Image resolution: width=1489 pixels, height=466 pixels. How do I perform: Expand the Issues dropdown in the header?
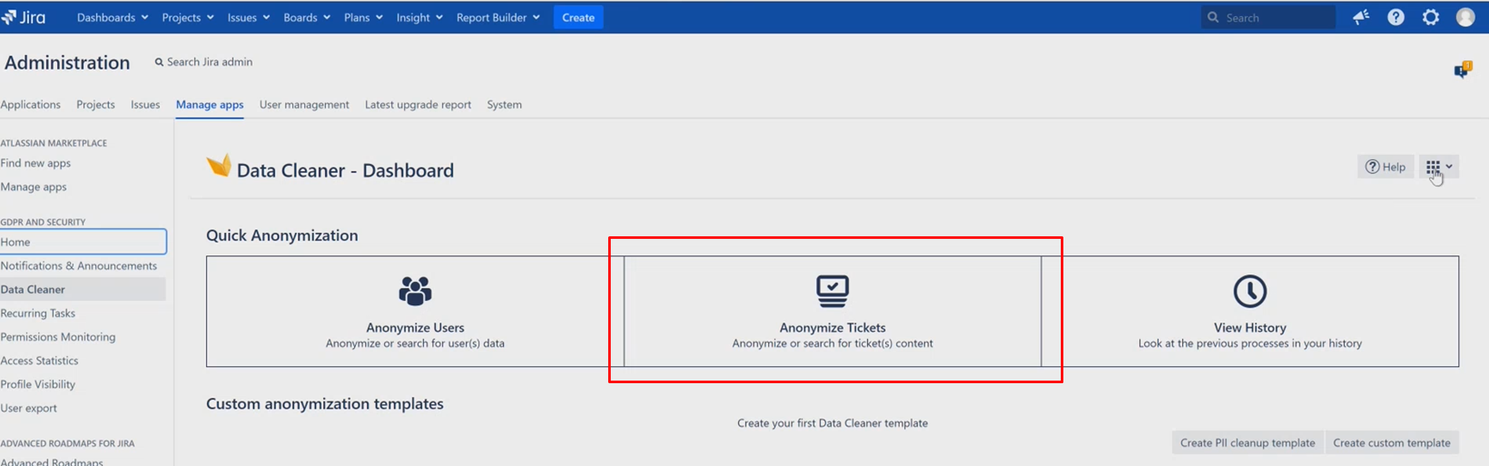click(x=248, y=17)
